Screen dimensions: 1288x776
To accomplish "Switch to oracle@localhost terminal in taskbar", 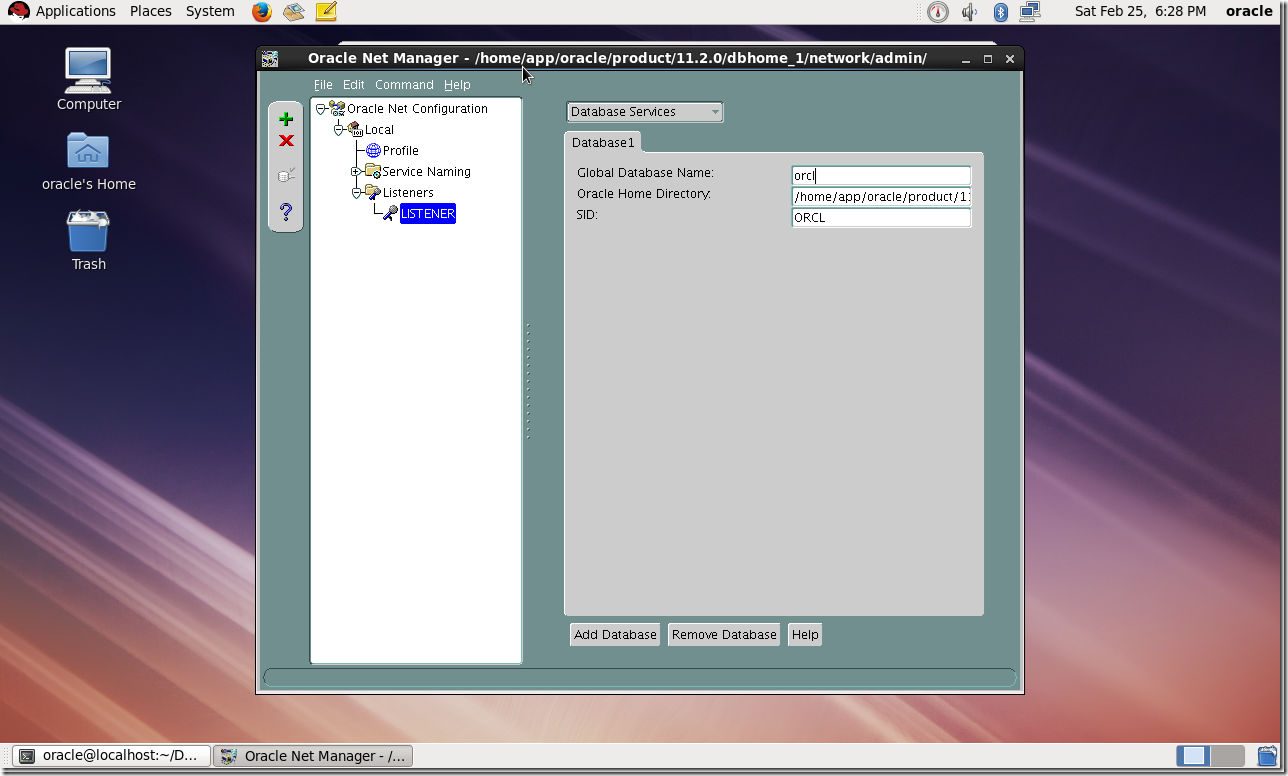I will coord(111,756).
